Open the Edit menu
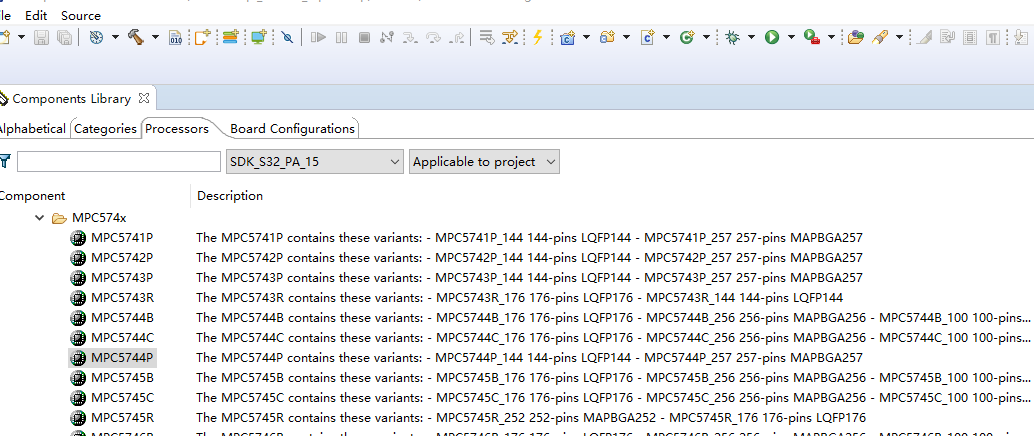 point(36,15)
